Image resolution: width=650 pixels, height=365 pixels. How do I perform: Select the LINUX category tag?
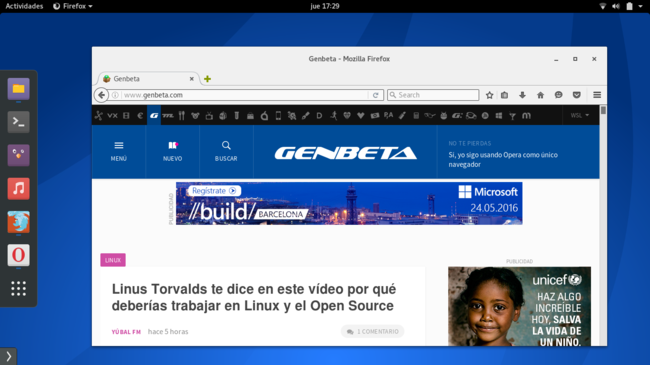point(113,260)
